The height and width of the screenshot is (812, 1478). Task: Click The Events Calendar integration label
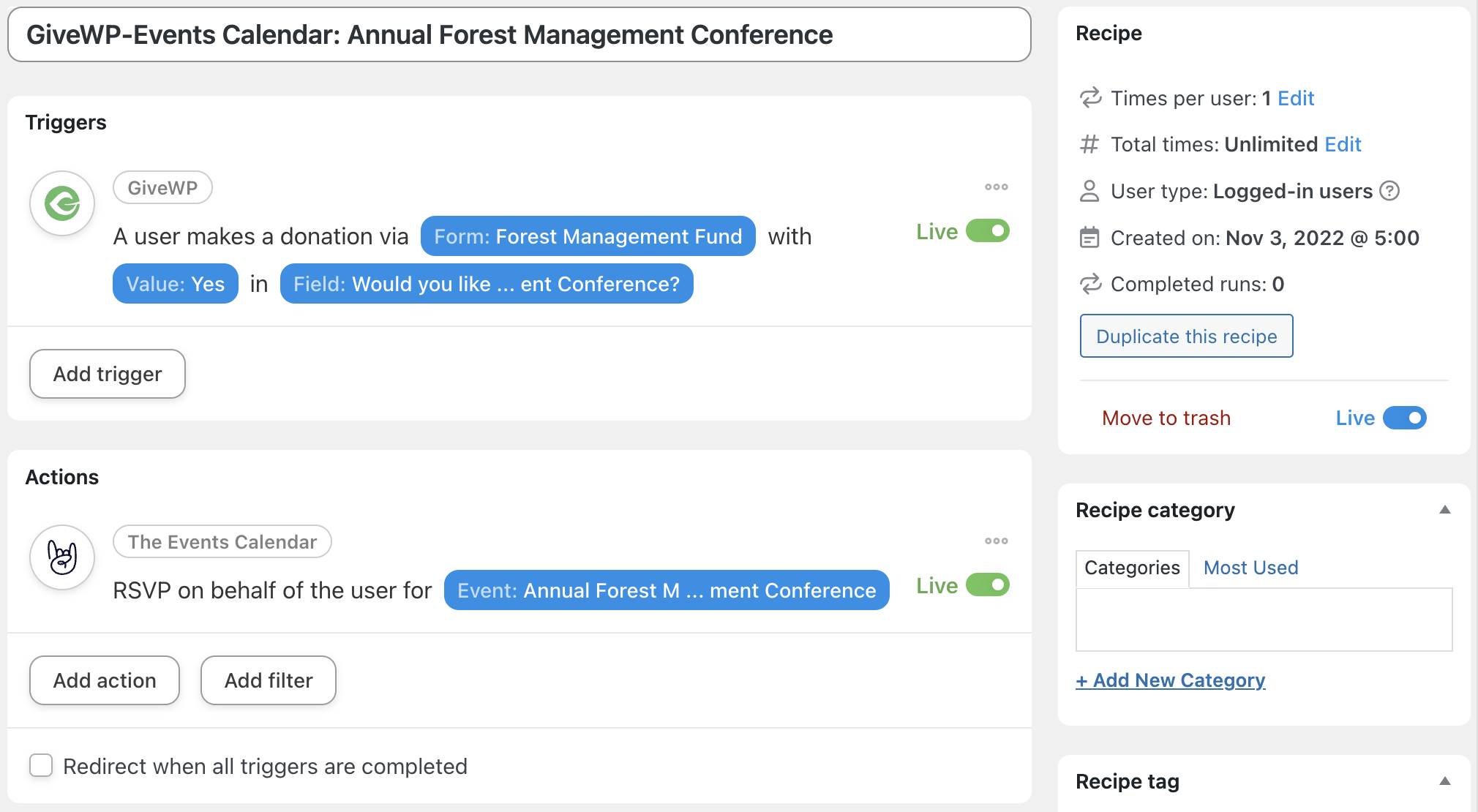click(x=222, y=542)
